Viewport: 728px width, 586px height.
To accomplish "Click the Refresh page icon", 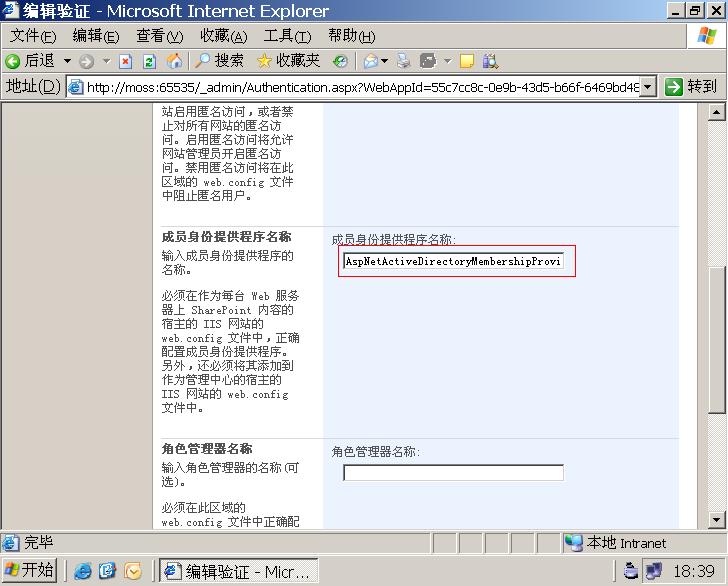I will 149,61.
